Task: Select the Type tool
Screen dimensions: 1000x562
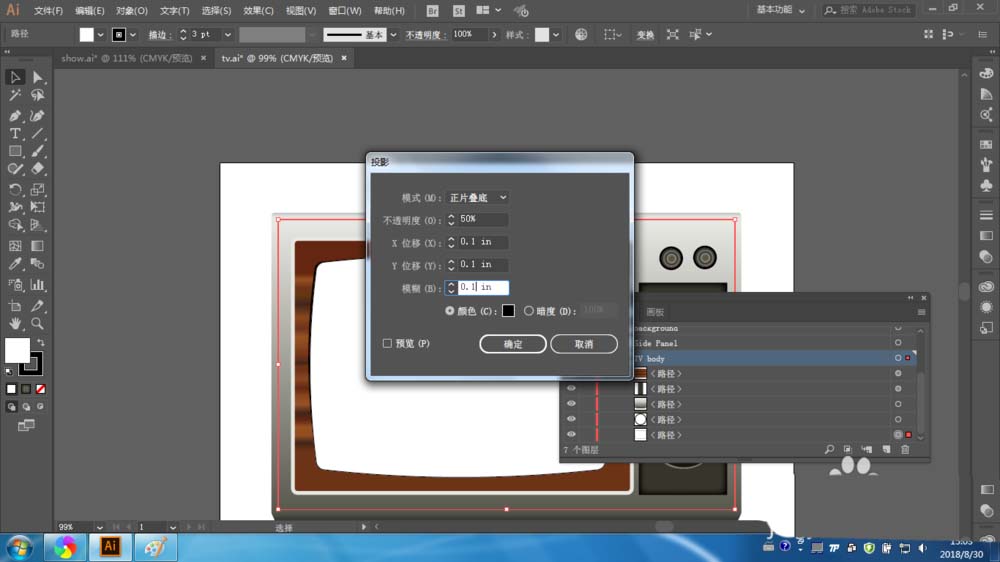Action: [x=15, y=133]
